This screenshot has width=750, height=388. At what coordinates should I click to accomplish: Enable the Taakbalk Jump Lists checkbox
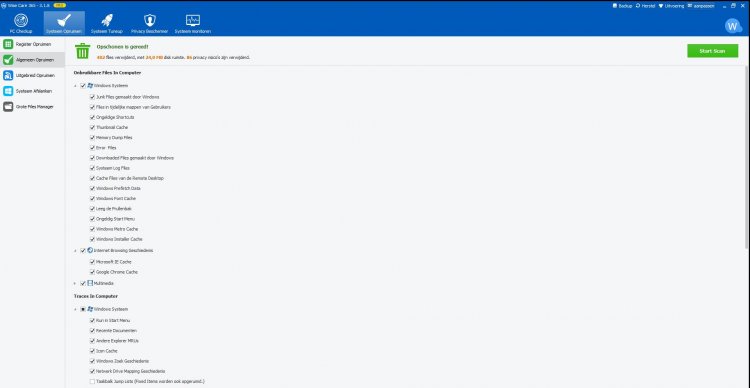click(x=92, y=381)
